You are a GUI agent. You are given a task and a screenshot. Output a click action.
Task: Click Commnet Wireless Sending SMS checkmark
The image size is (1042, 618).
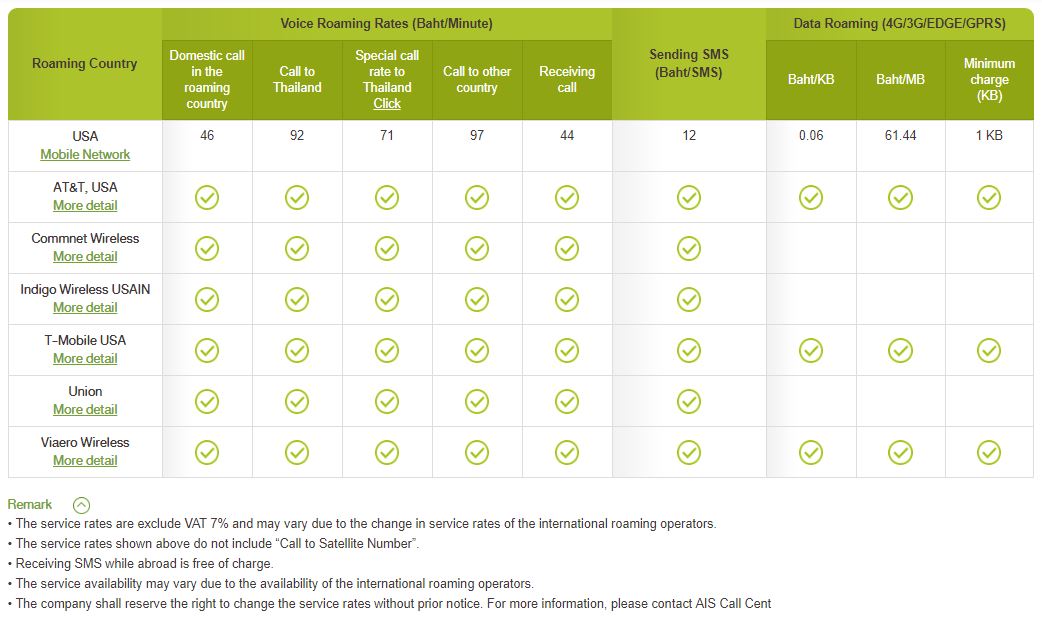coord(688,249)
